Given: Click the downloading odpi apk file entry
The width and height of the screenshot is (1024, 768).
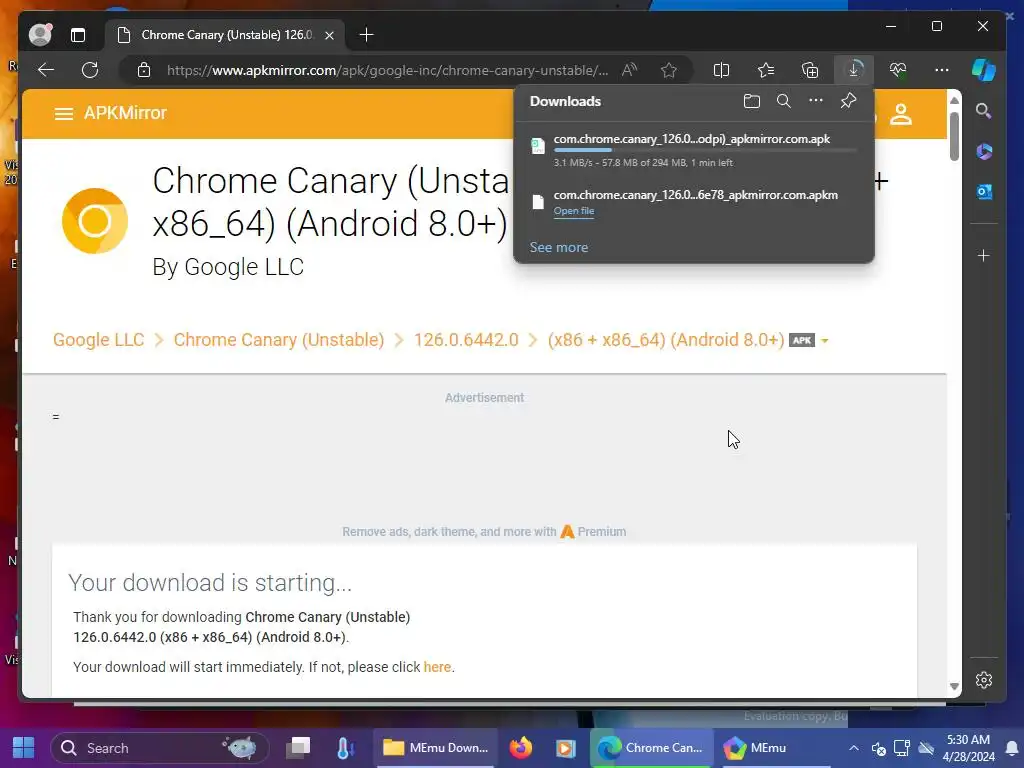Looking at the screenshot, I should tap(694, 150).
